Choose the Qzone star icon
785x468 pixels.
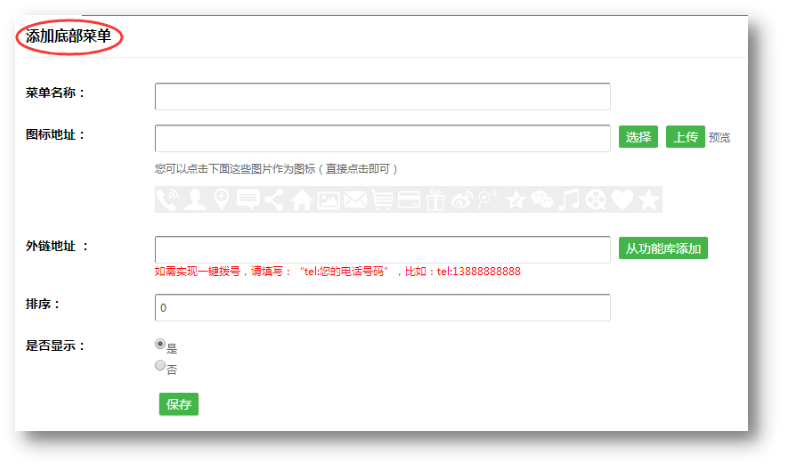(x=516, y=200)
